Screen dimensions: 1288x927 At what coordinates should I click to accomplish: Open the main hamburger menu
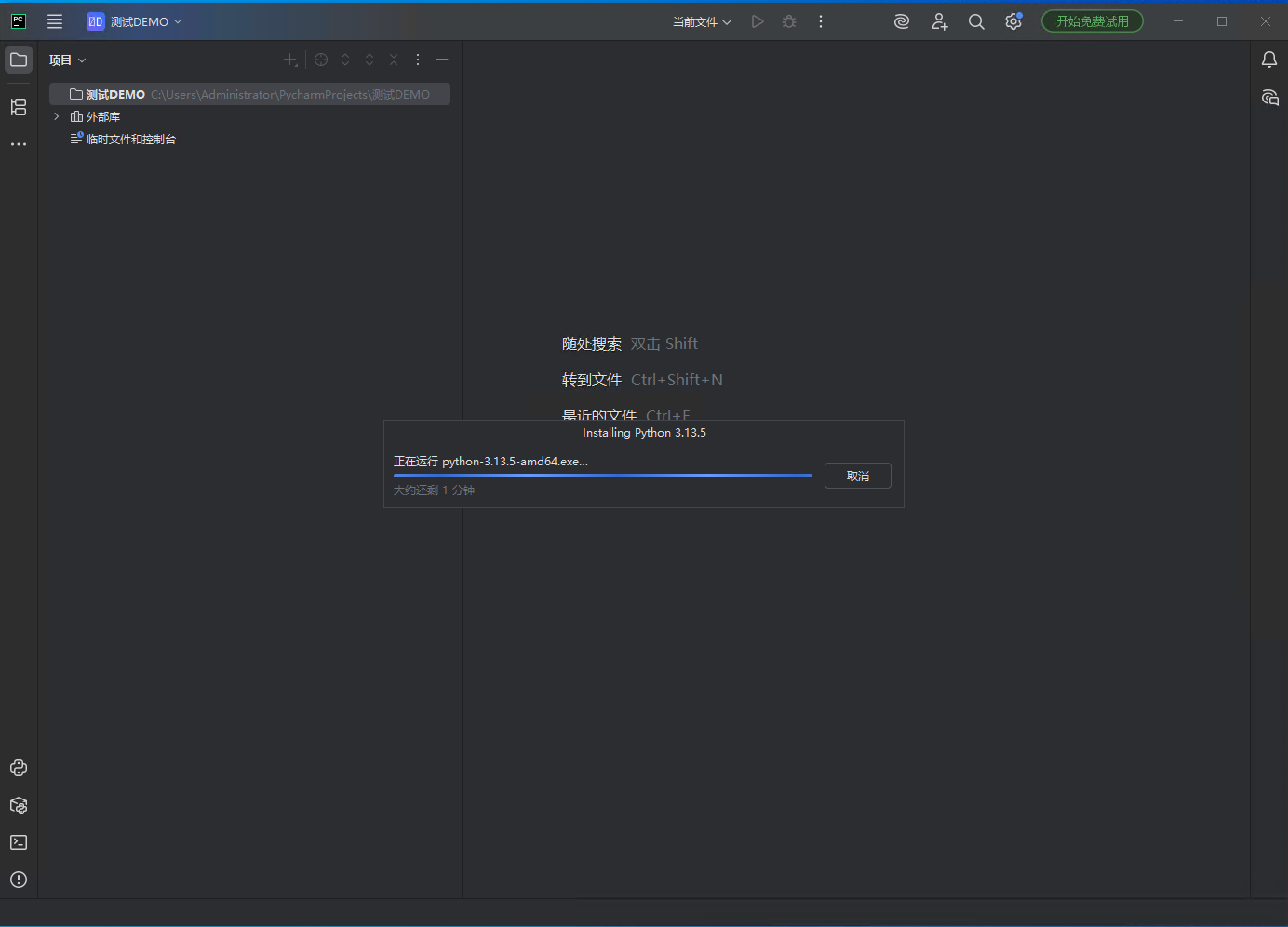coord(55,21)
